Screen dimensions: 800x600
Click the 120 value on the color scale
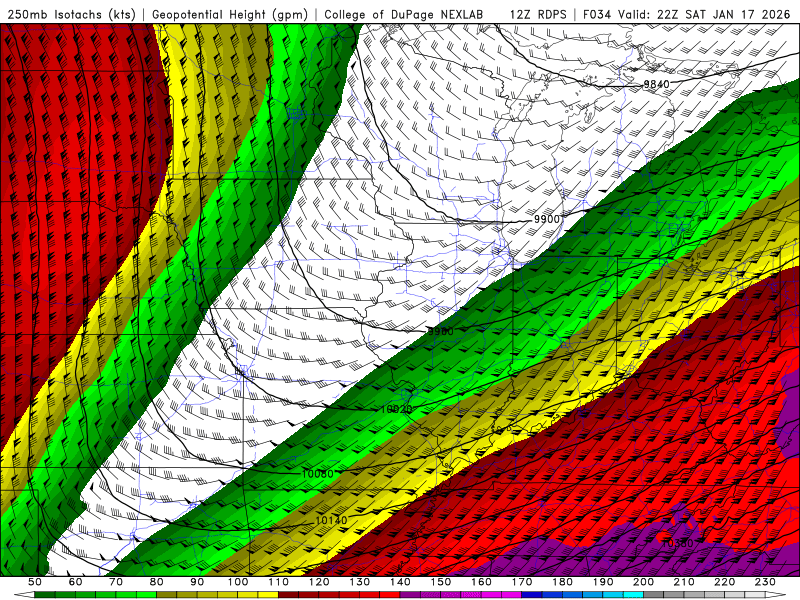click(319, 582)
